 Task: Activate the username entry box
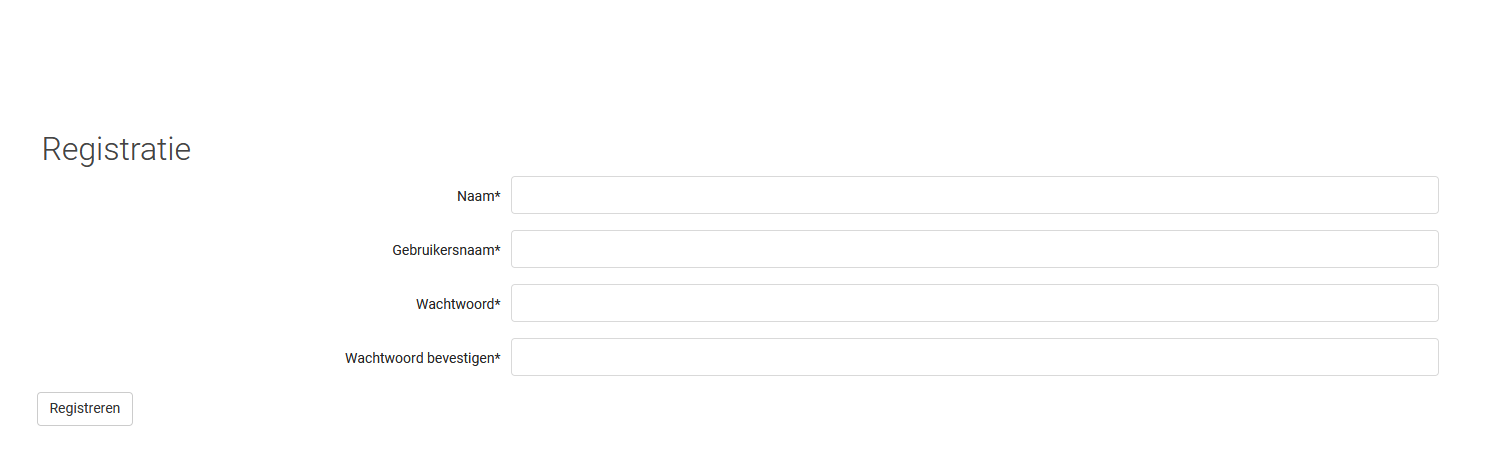coord(974,249)
